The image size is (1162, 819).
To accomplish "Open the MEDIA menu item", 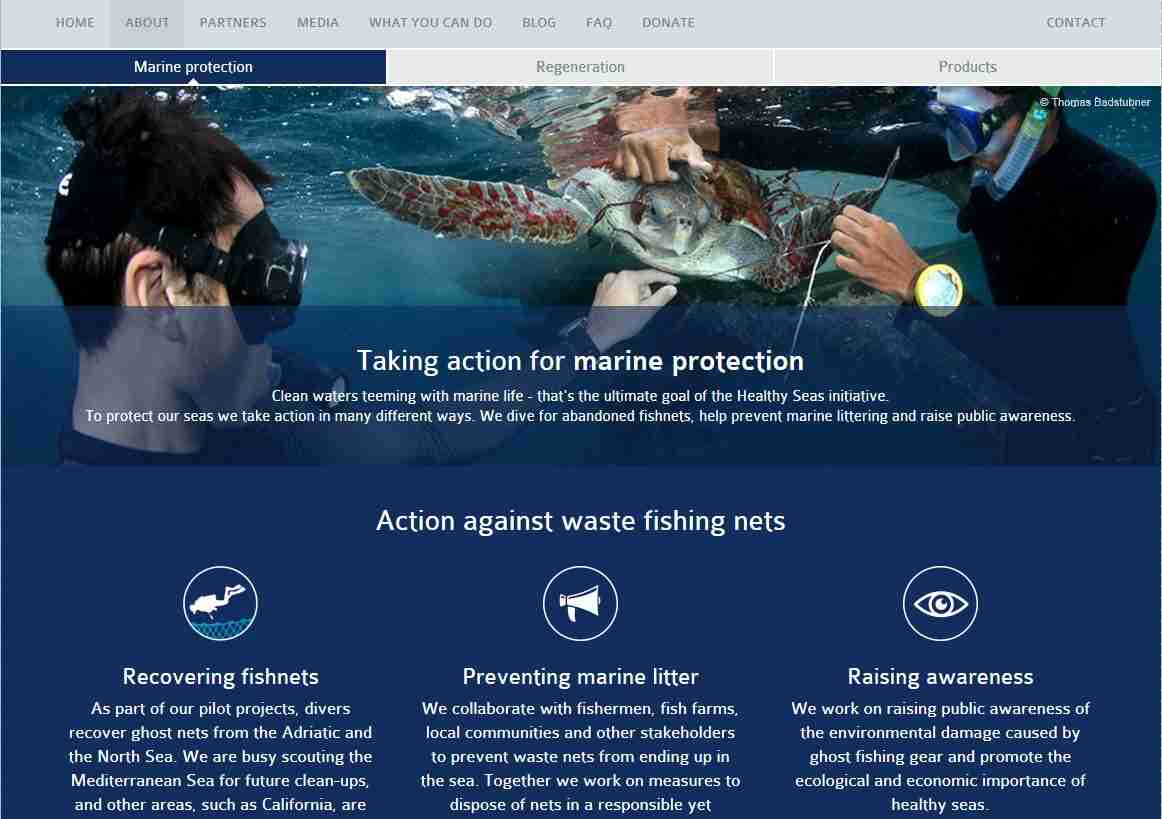I will pyautogui.click(x=318, y=23).
